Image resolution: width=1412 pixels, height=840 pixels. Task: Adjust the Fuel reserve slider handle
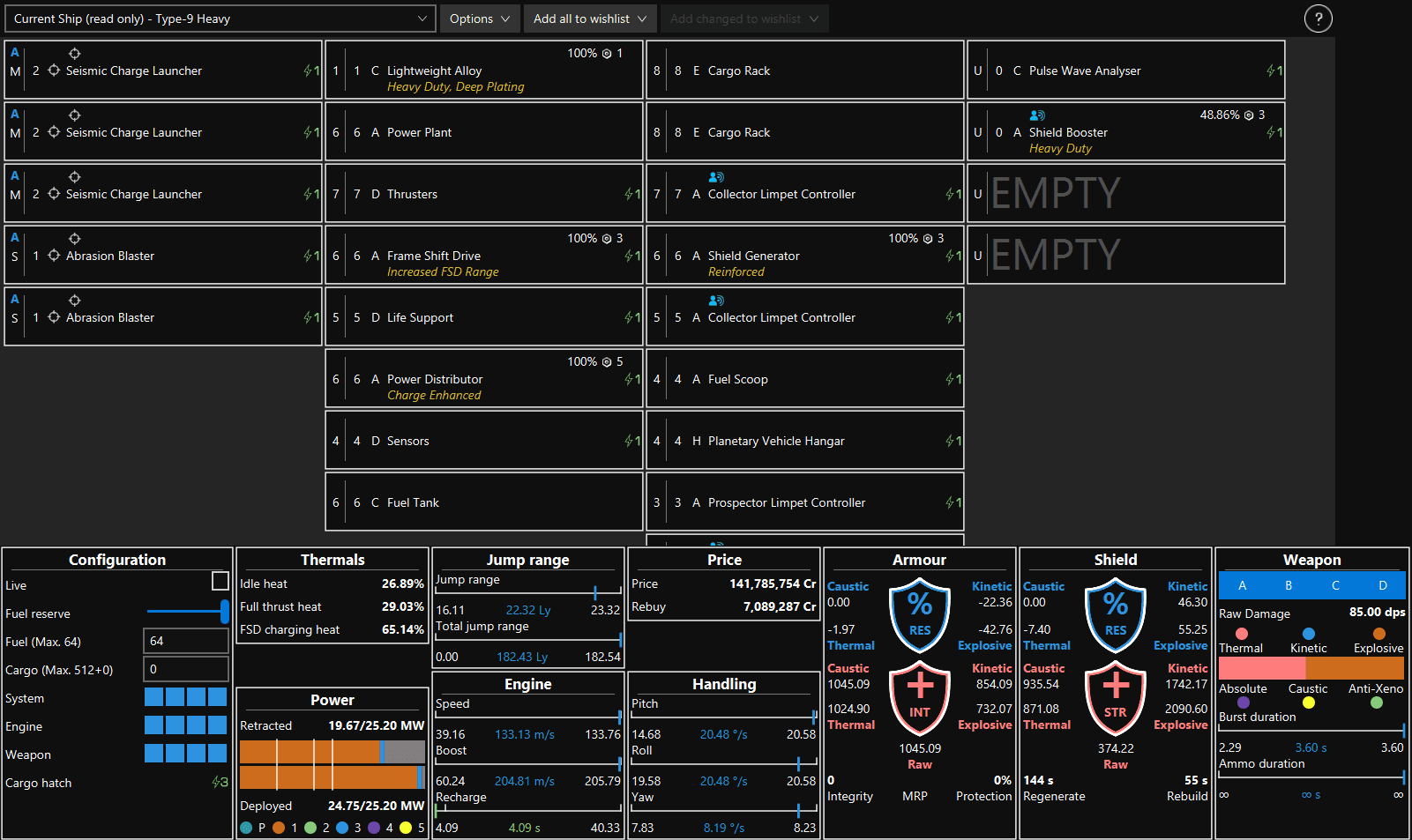pos(225,611)
